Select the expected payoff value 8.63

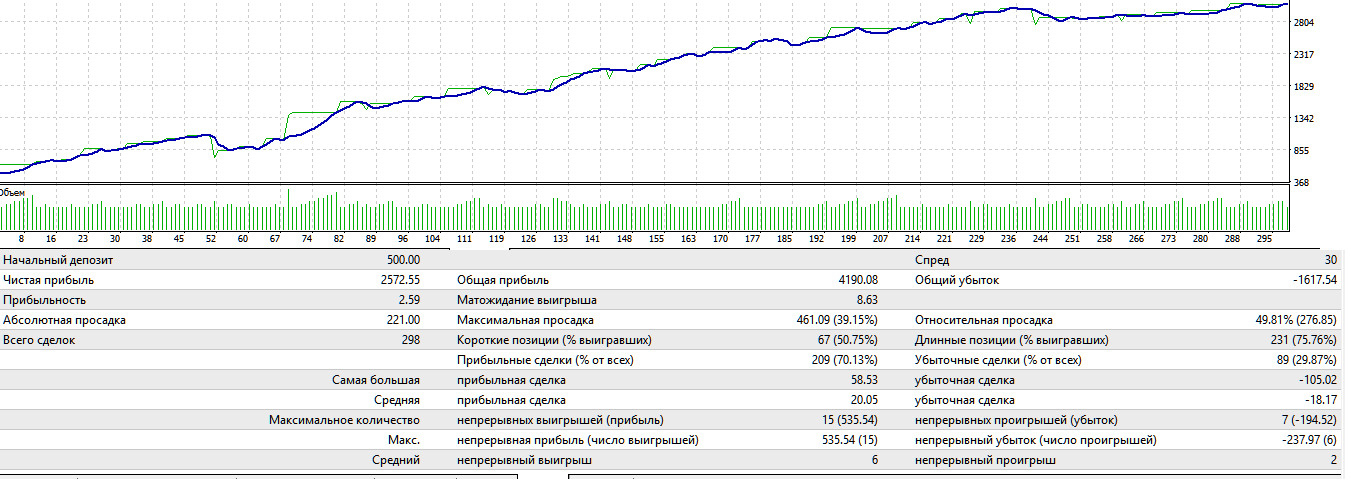866,300
